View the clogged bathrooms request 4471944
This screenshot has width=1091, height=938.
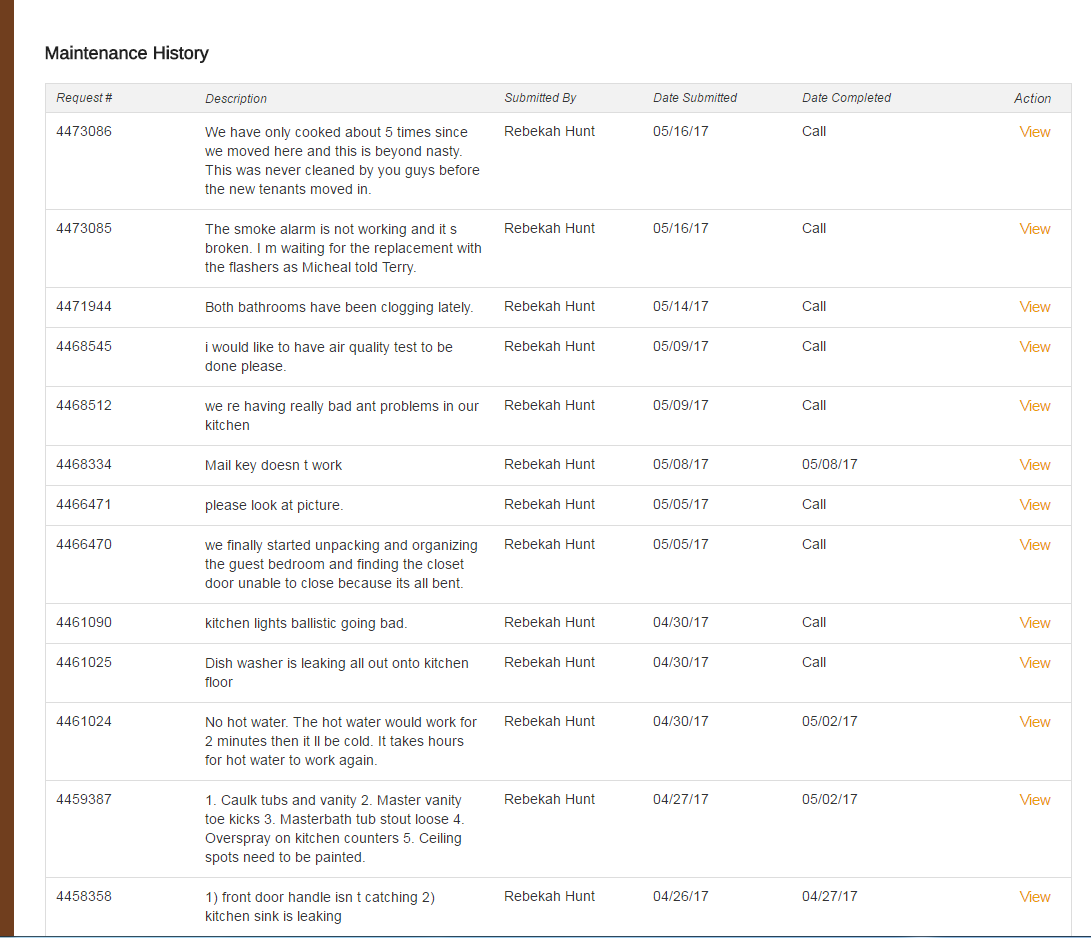click(1034, 307)
